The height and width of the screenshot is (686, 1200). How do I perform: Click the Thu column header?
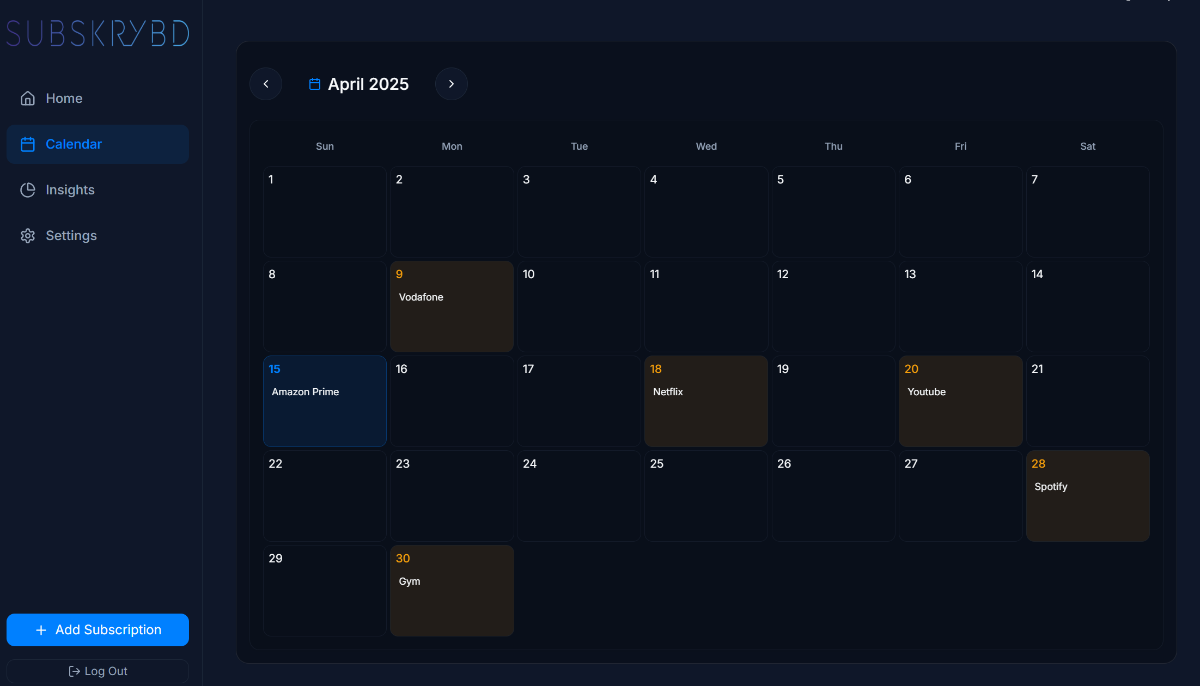pyautogui.click(x=833, y=146)
